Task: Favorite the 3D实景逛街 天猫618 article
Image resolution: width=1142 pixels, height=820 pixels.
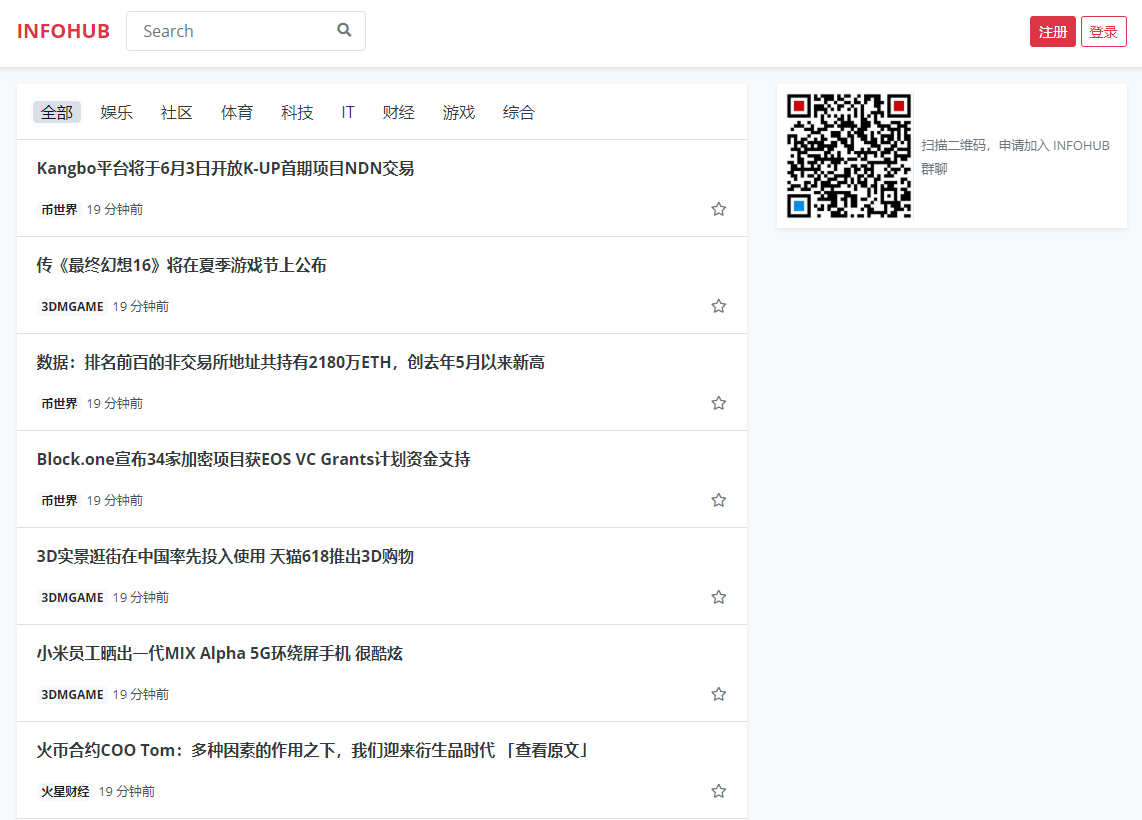Action: tap(718, 597)
